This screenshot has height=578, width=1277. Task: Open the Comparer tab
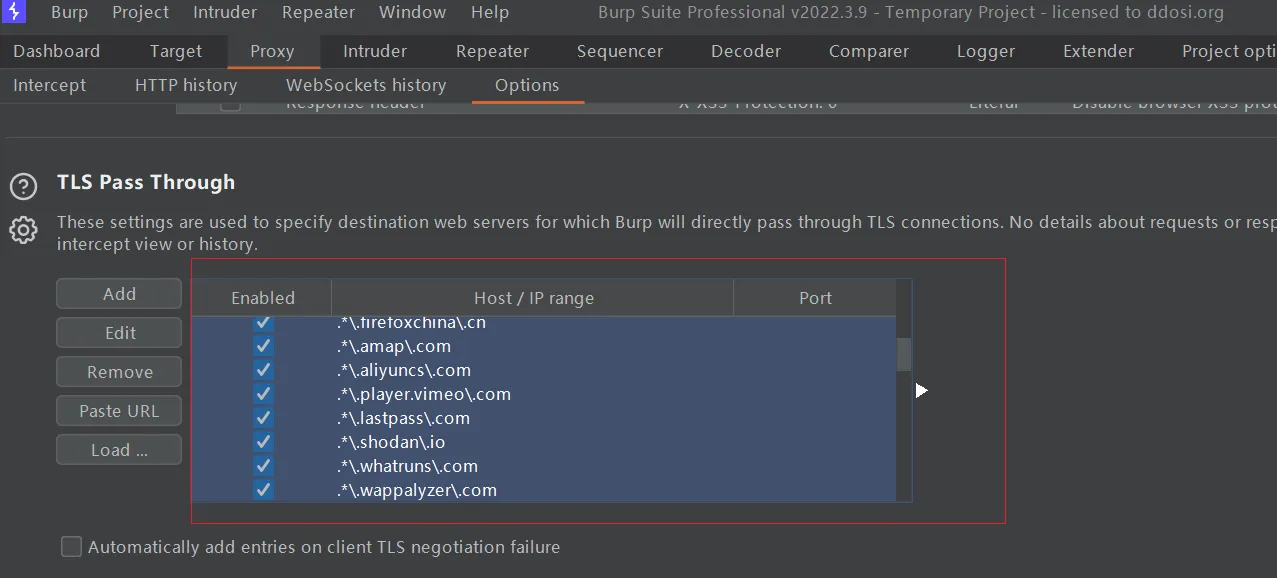point(869,51)
